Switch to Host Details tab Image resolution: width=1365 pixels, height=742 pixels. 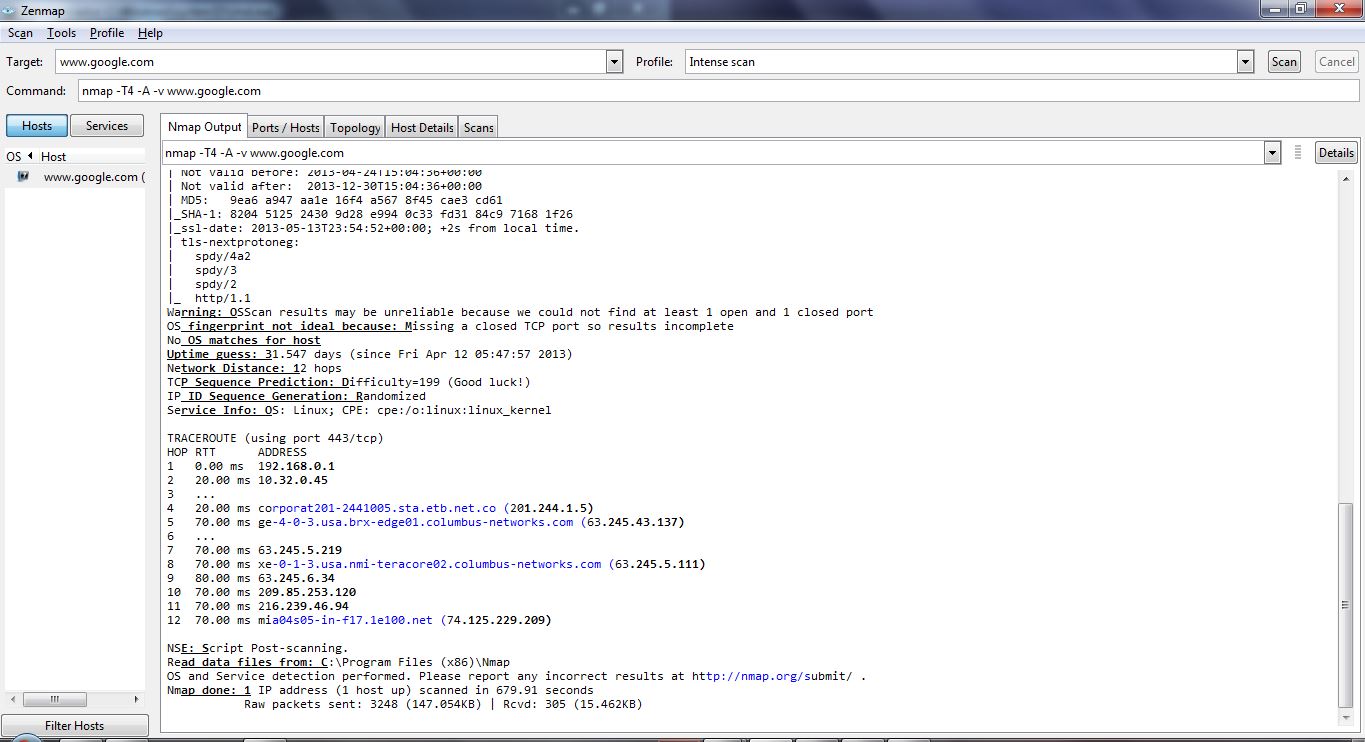[x=422, y=128]
